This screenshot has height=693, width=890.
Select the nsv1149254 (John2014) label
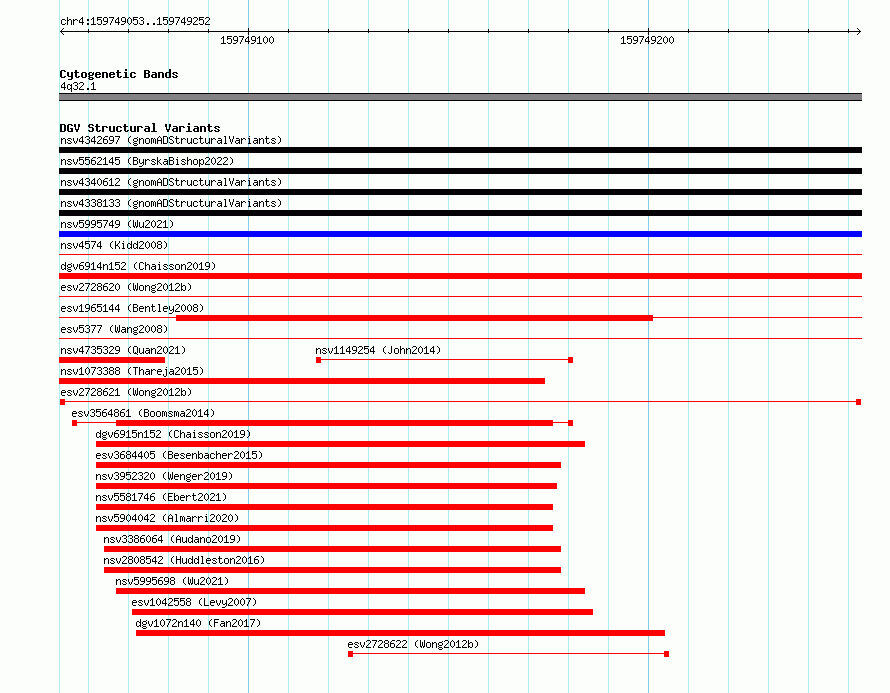click(378, 350)
